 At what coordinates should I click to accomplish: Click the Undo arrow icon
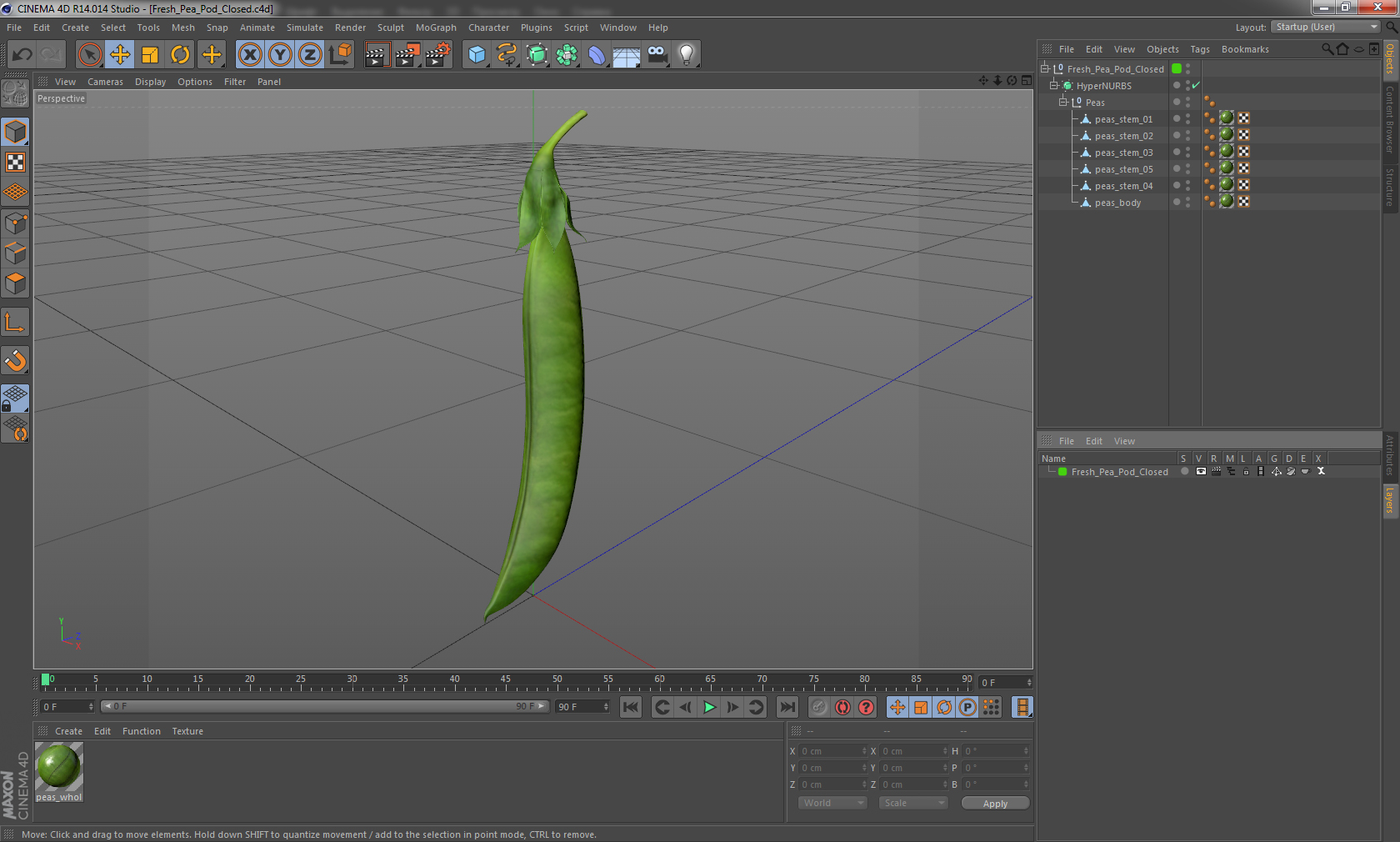pos(22,55)
